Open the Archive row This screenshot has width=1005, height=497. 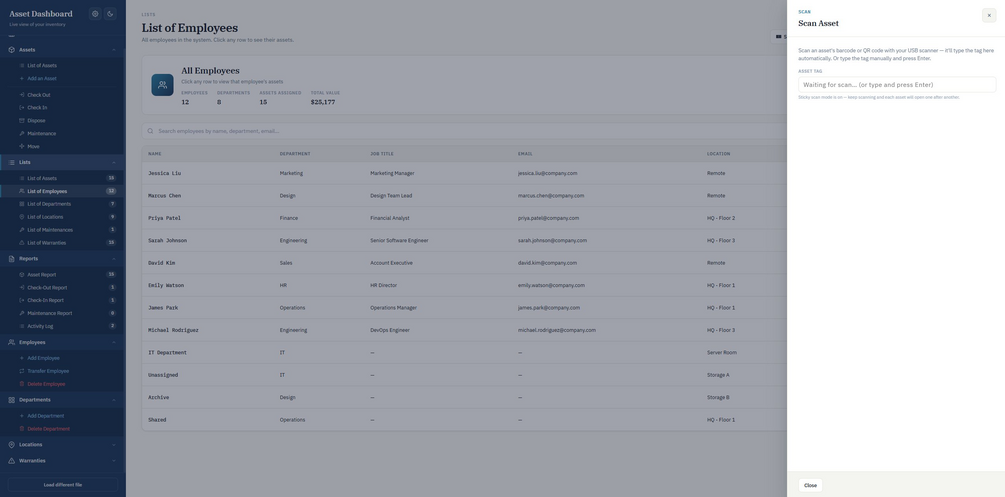pos(464,398)
